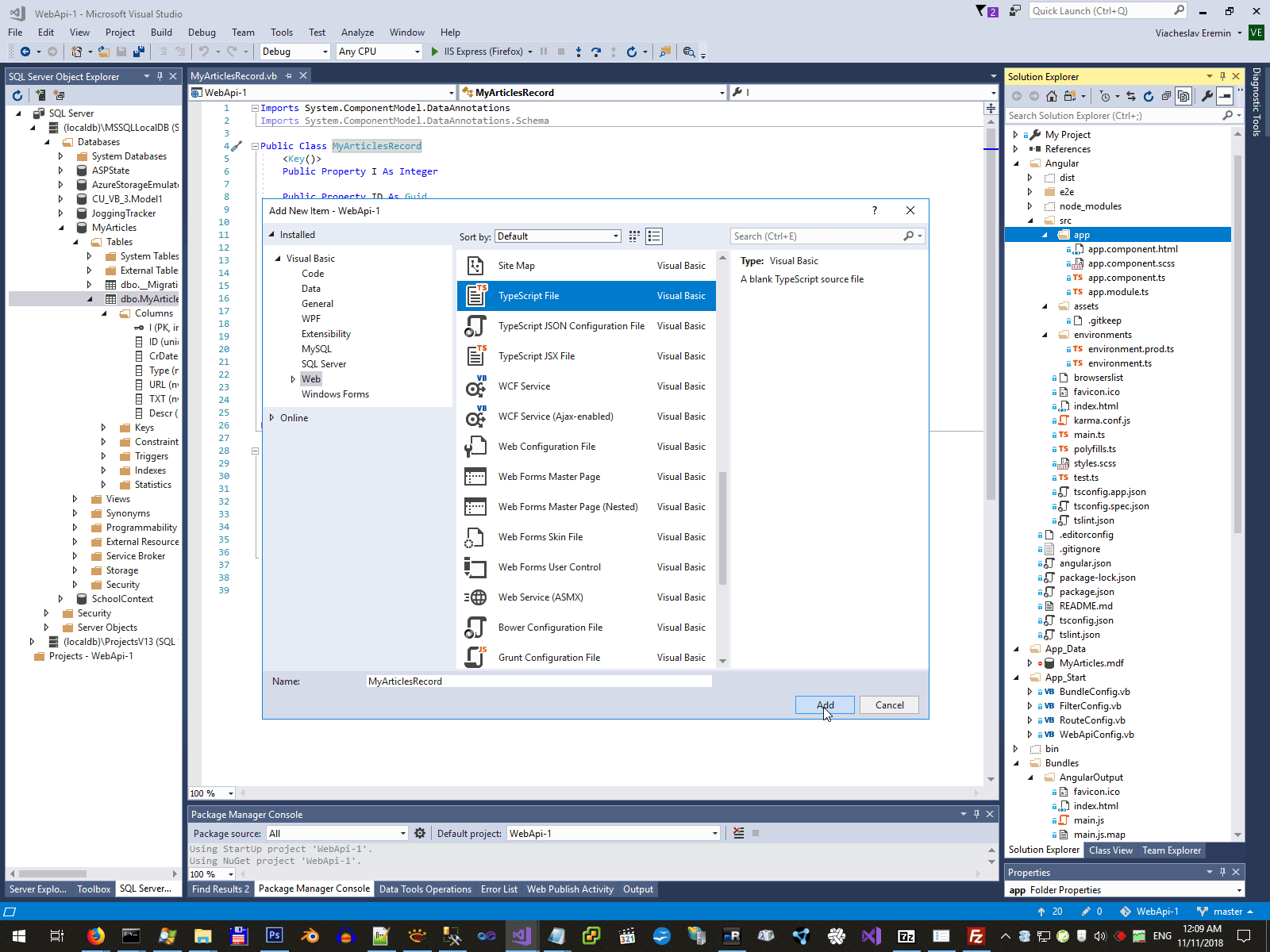Open the Any CPU platform dropdown
The height and width of the screenshot is (952, 1270).
(x=379, y=52)
